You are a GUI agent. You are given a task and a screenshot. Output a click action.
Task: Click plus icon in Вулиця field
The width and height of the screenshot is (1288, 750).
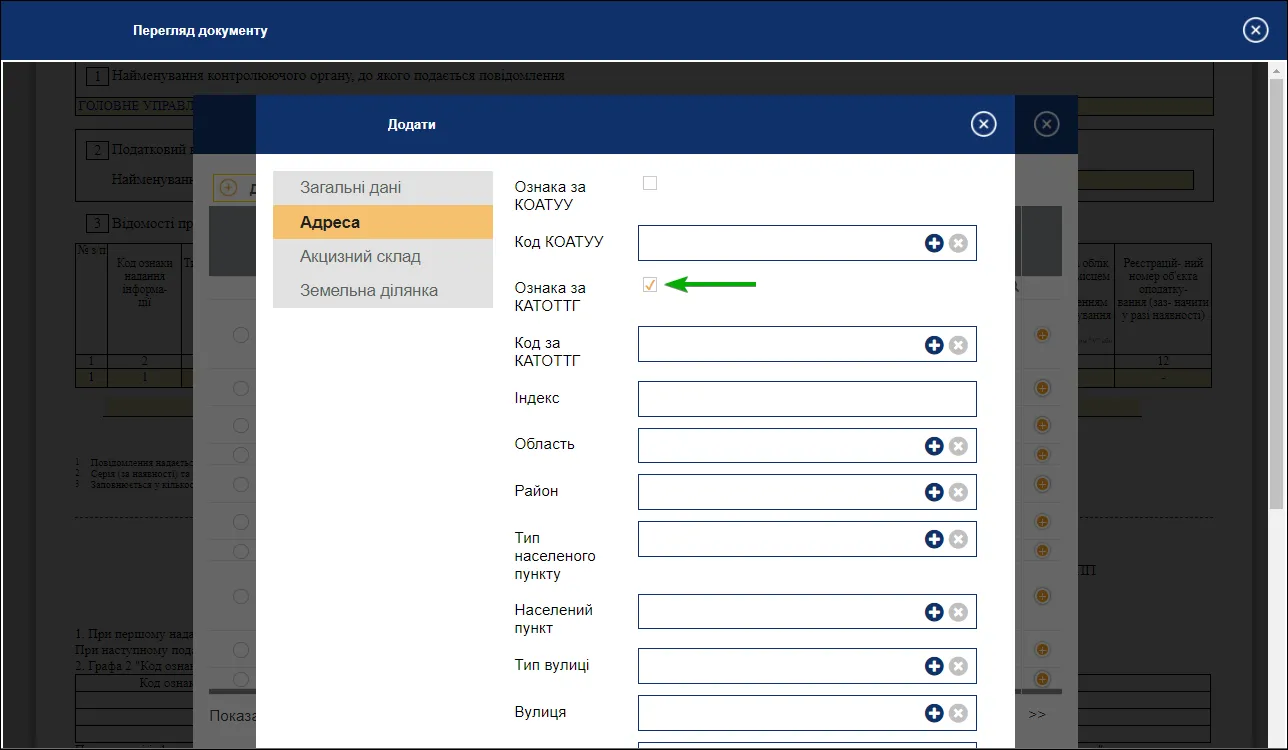tap(934, 713)
